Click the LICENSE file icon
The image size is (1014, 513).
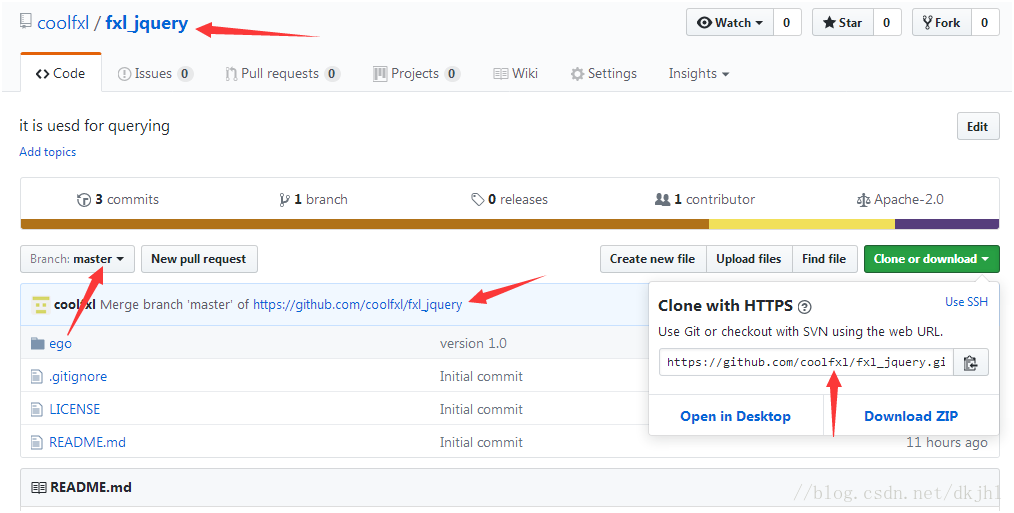pos(37,409)
